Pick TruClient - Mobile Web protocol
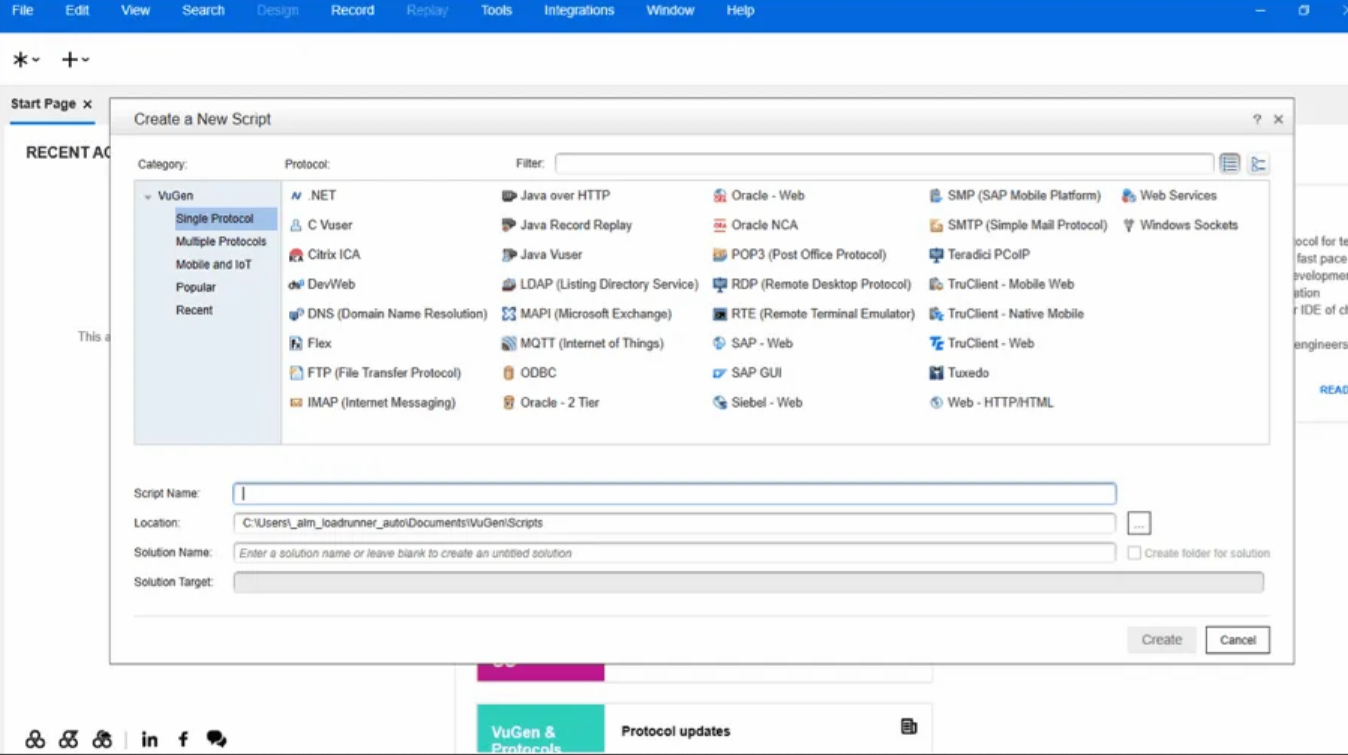1348x755 pixels. 1002,284
